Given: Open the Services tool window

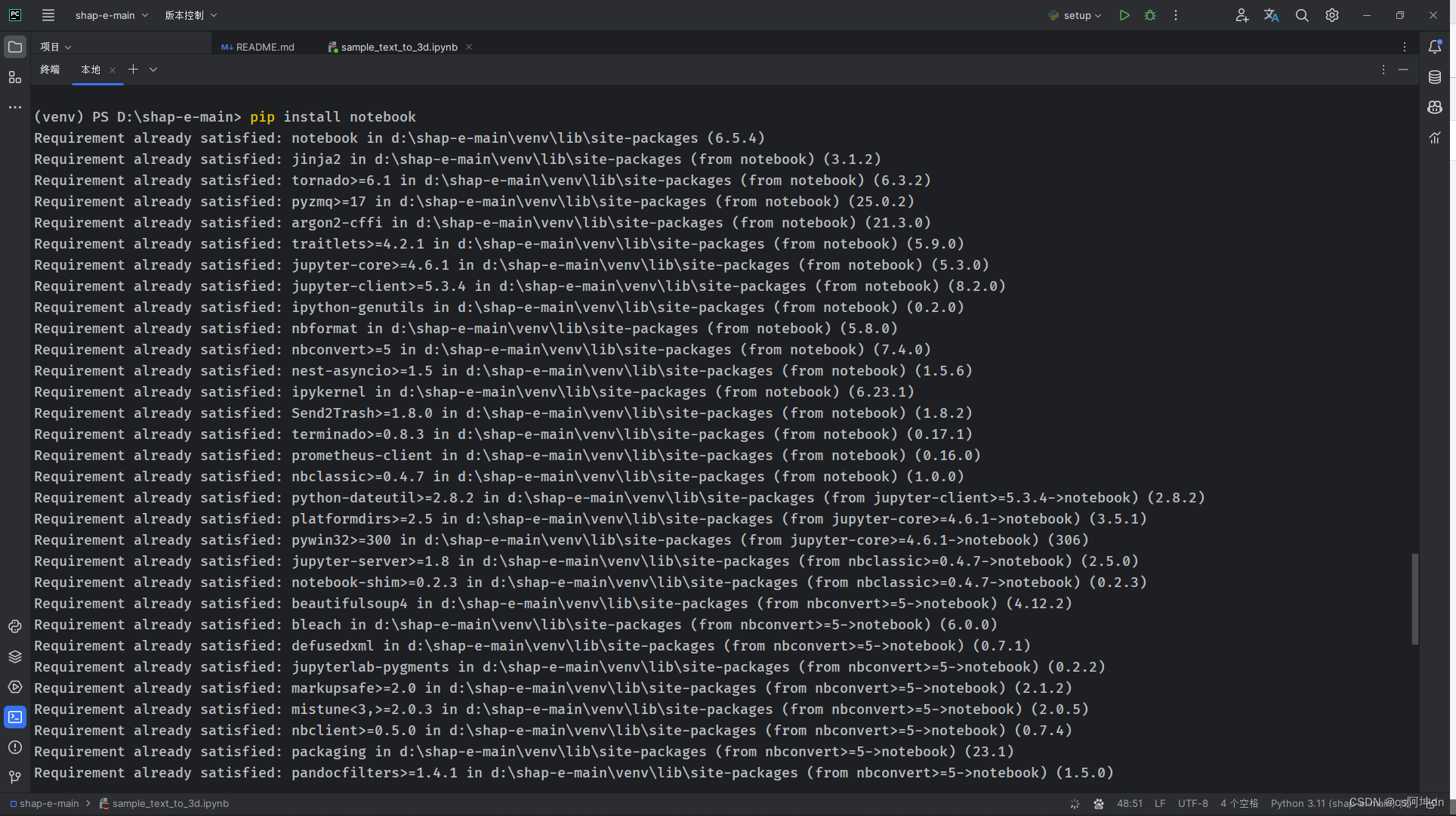Looking at the screenshot, I should click(x=15, y=687).
